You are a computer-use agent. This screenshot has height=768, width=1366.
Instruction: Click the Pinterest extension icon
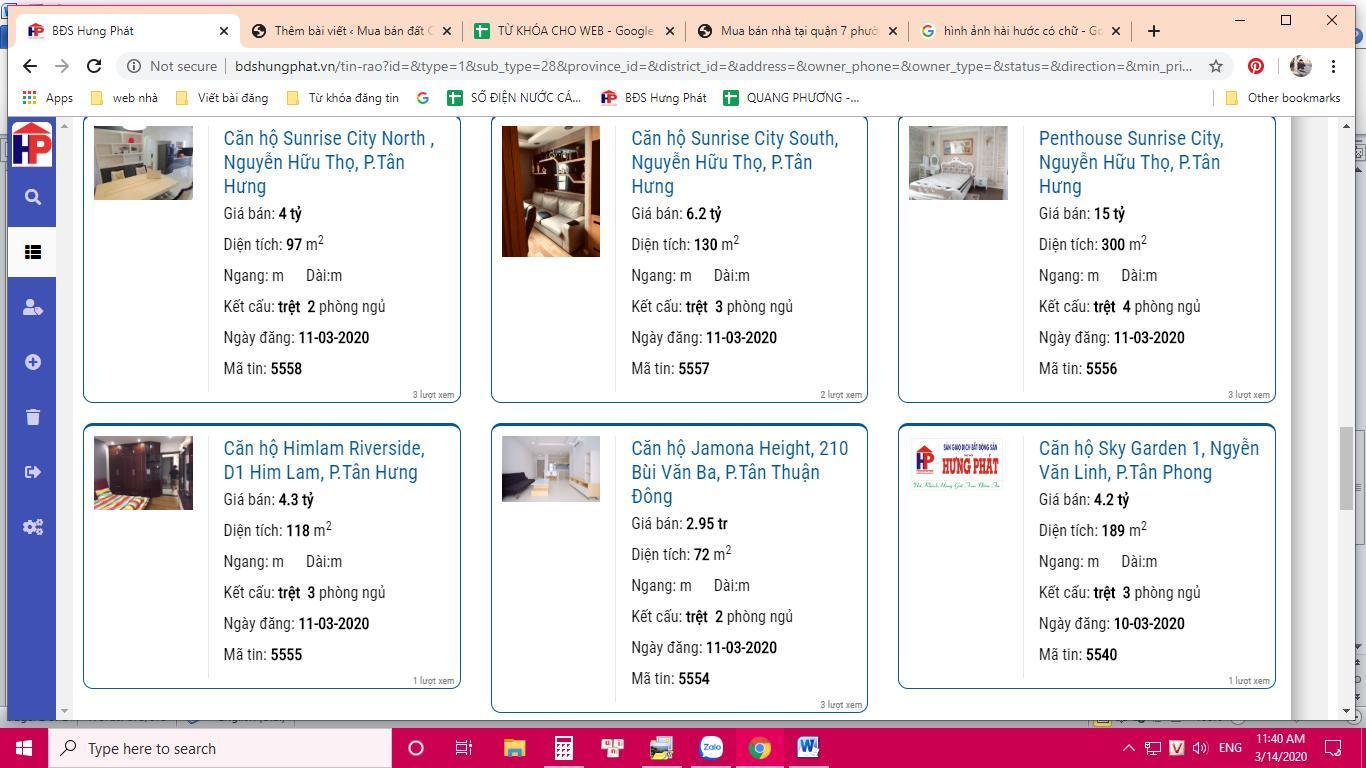1255,66
